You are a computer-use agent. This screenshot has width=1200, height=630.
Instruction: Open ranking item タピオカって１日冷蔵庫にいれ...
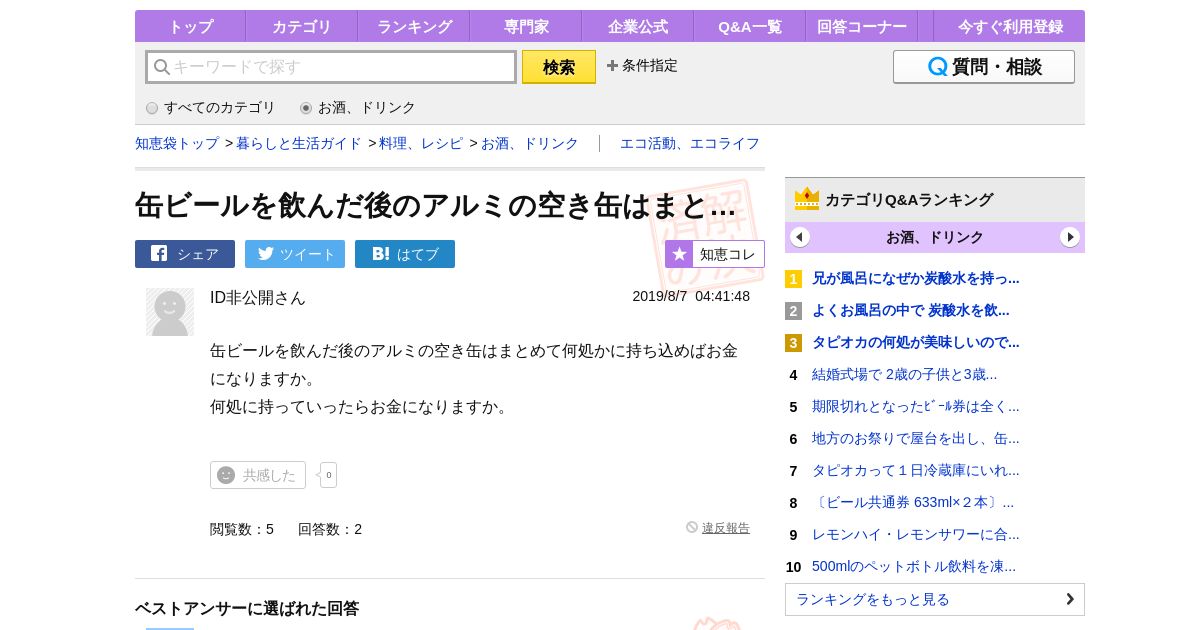coord(916,470)
